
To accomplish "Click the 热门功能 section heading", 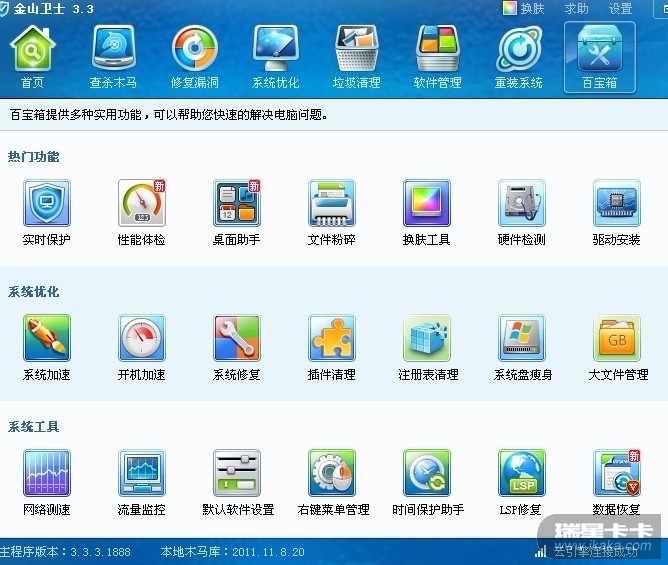I will click(34, 157).
